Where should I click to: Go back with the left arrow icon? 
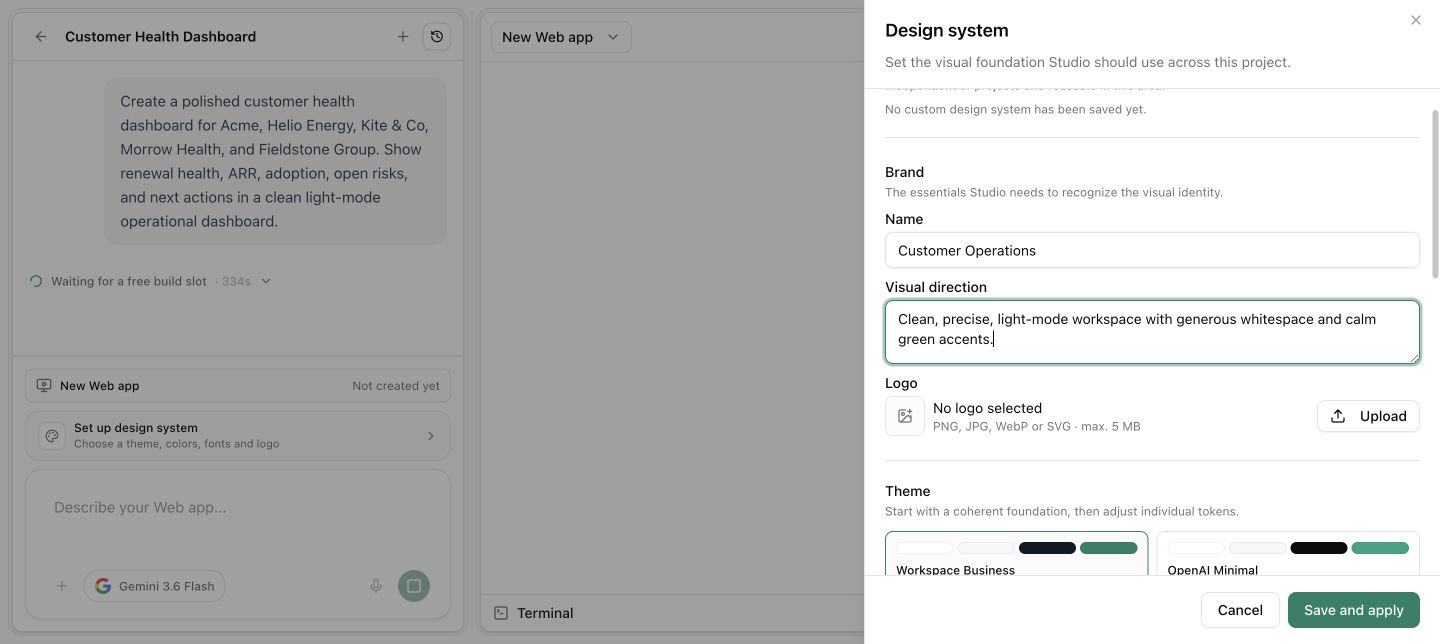[x=41, y=36]
